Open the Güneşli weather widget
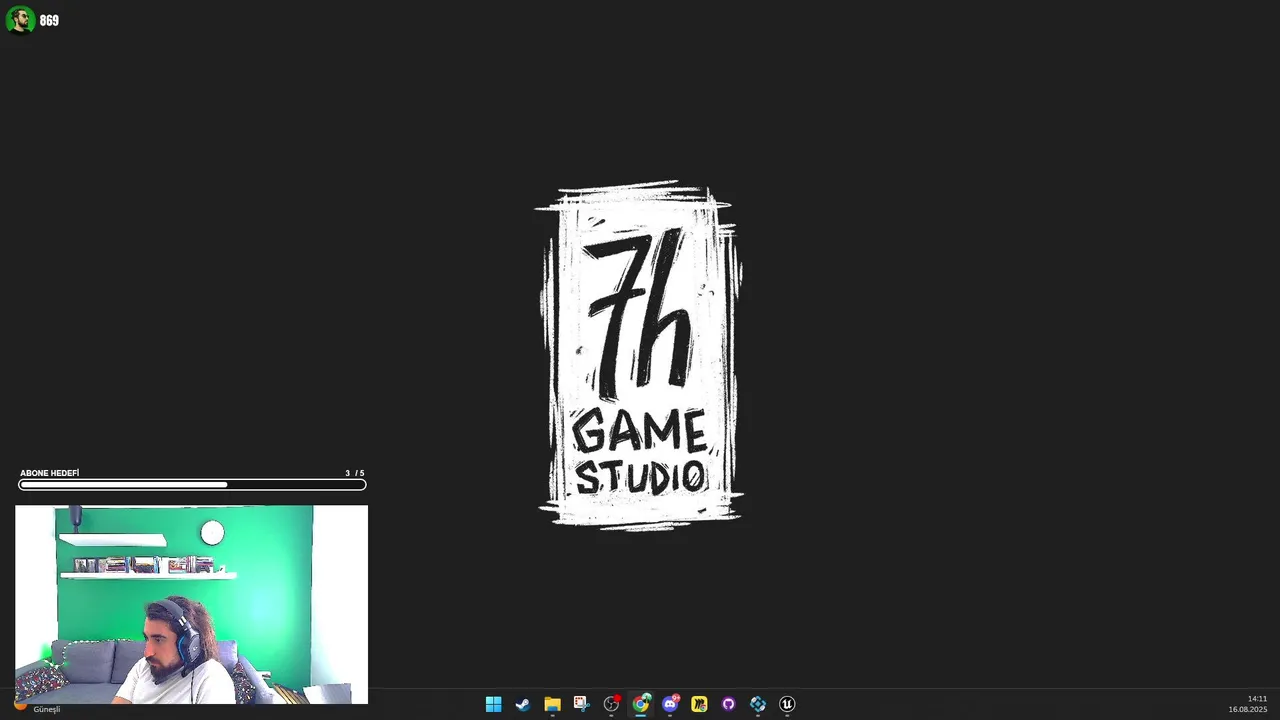 [38, 708]
